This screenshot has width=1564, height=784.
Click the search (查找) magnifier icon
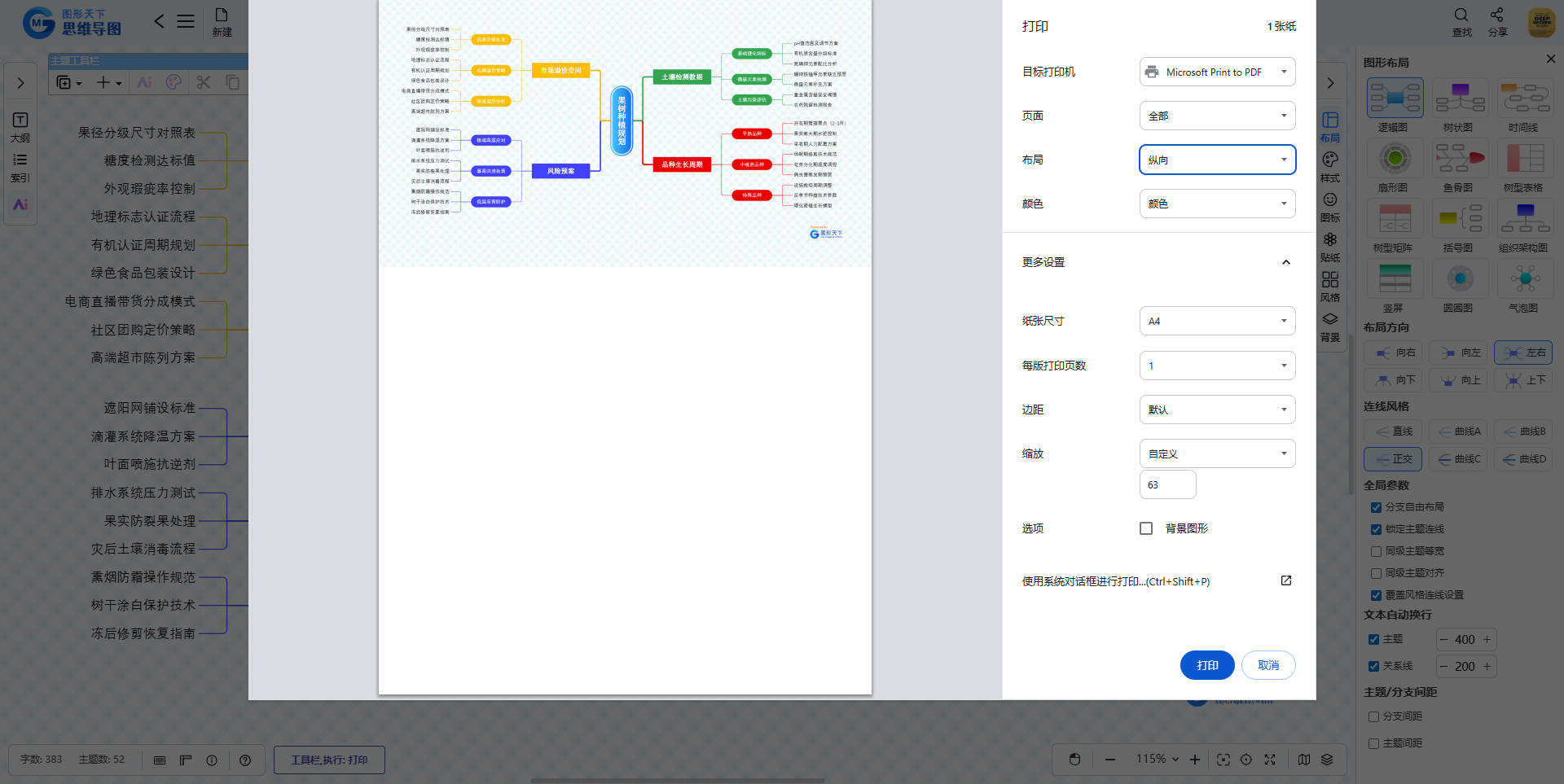point(1461,15)
